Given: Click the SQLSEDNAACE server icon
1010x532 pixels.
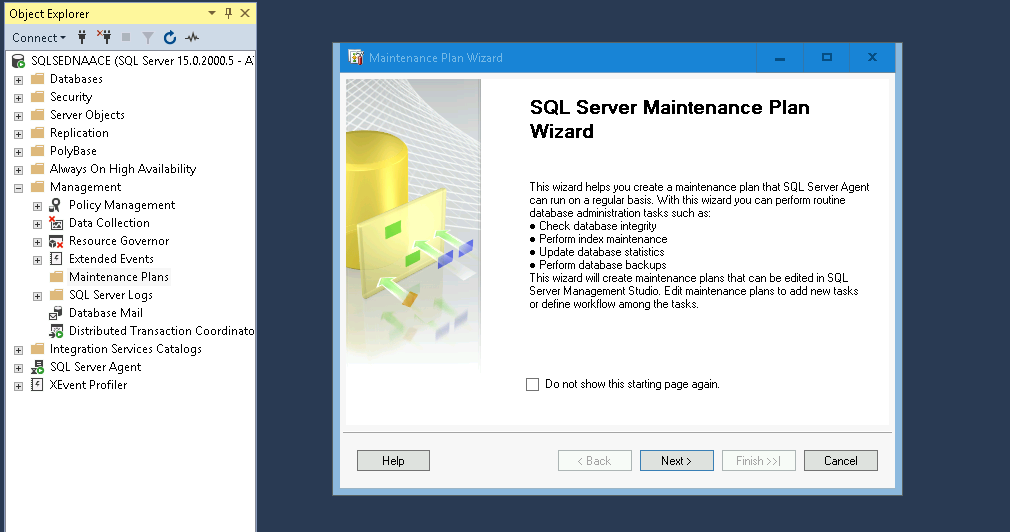Looking at the screenshot, I should (x=19, y=61).
